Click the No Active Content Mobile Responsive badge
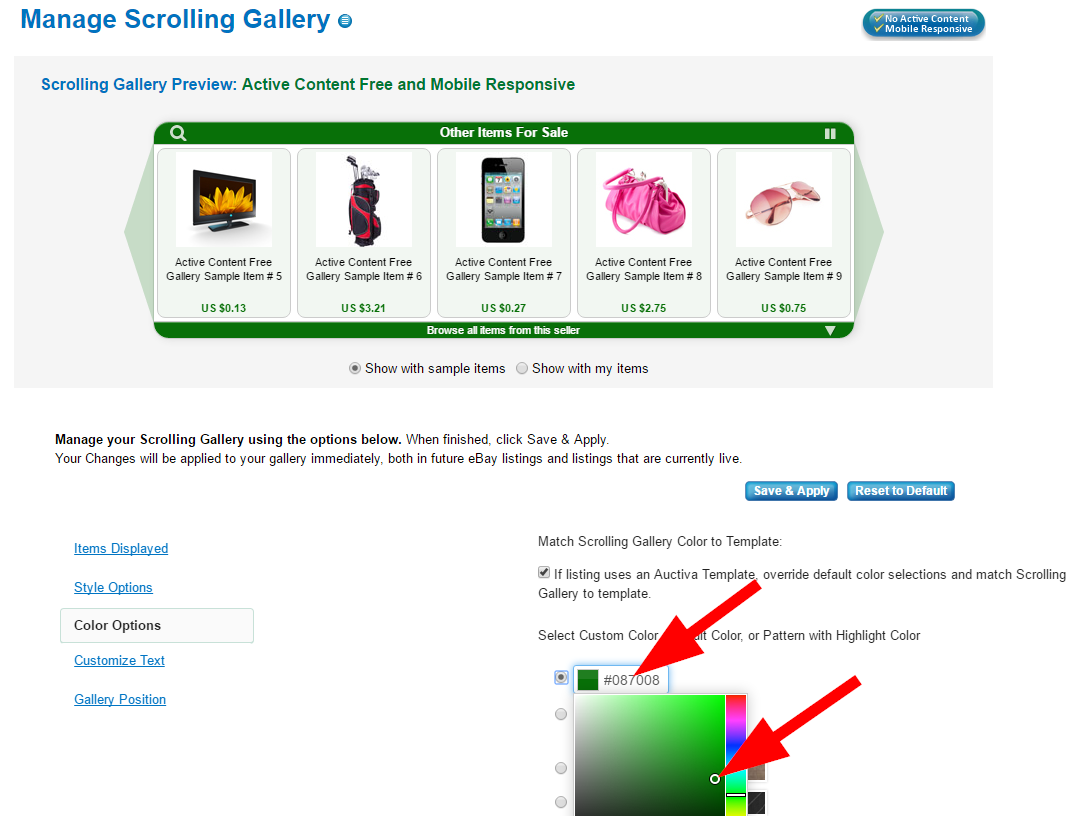 click(x=923, y=24)
